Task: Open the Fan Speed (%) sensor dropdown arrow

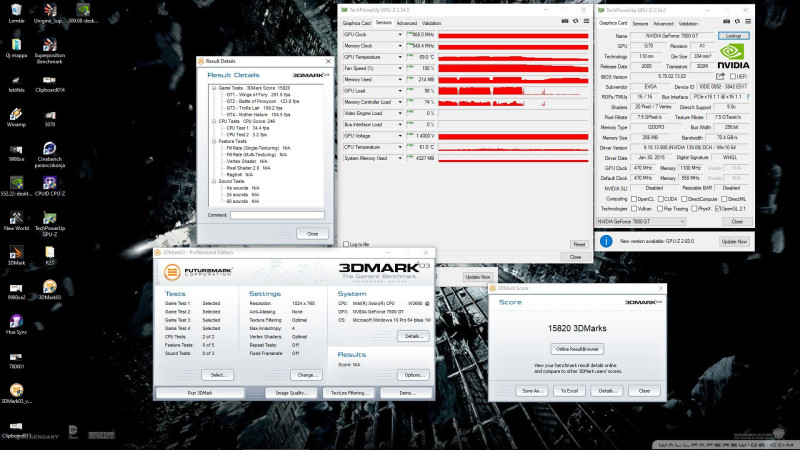Action: click(400, 68)
